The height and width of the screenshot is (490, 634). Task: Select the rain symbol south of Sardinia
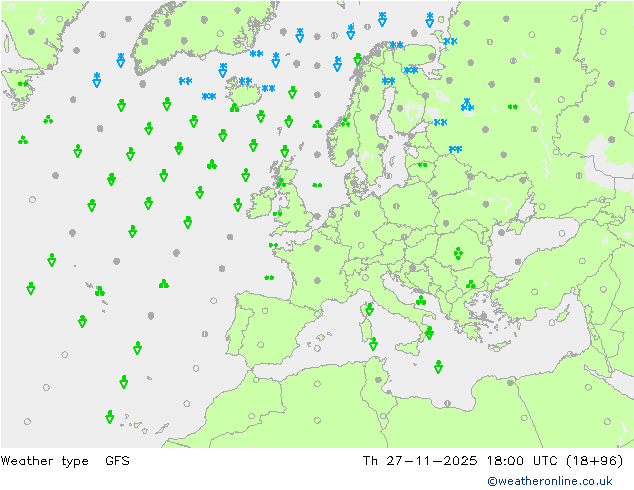pos(373,344)
